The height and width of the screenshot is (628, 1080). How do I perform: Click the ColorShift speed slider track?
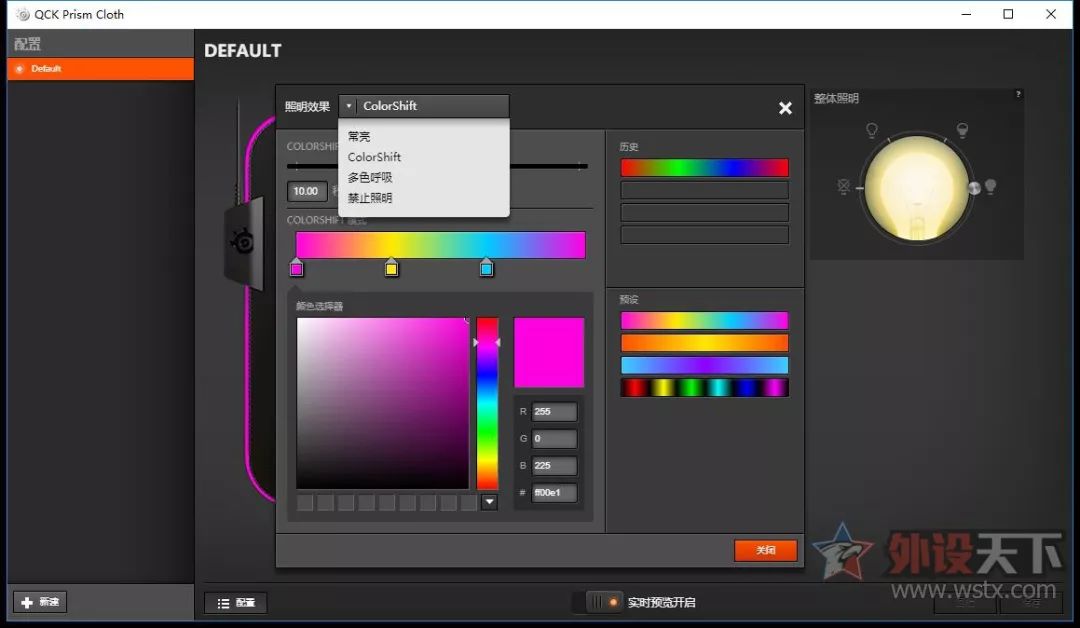point(437,166)
